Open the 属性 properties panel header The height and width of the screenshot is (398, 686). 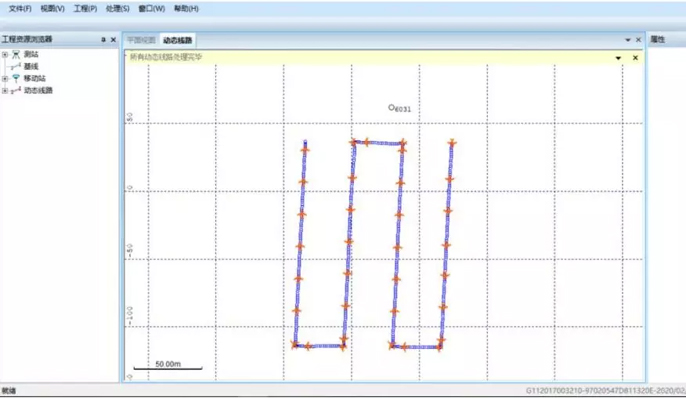click(x=657, y=40)
